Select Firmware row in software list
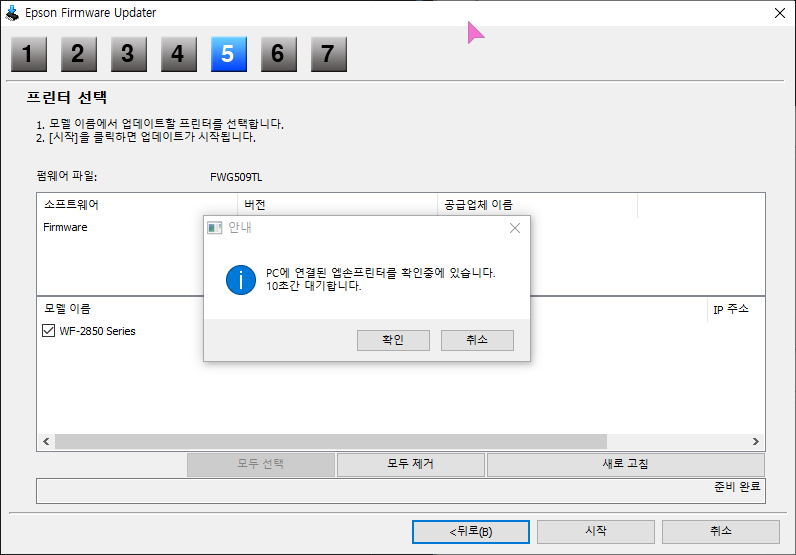796x555 pixels. 65,227
